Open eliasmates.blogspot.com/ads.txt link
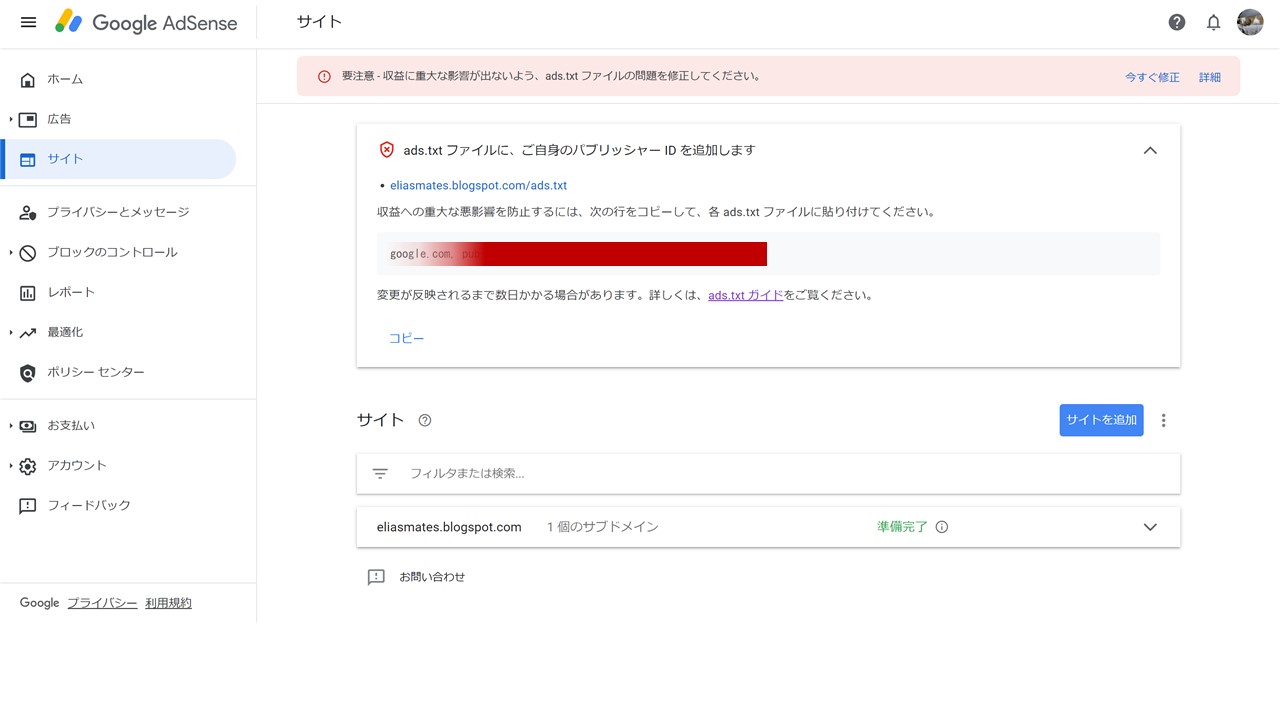This screenshot has width=1280, height=720. [478, 186]
